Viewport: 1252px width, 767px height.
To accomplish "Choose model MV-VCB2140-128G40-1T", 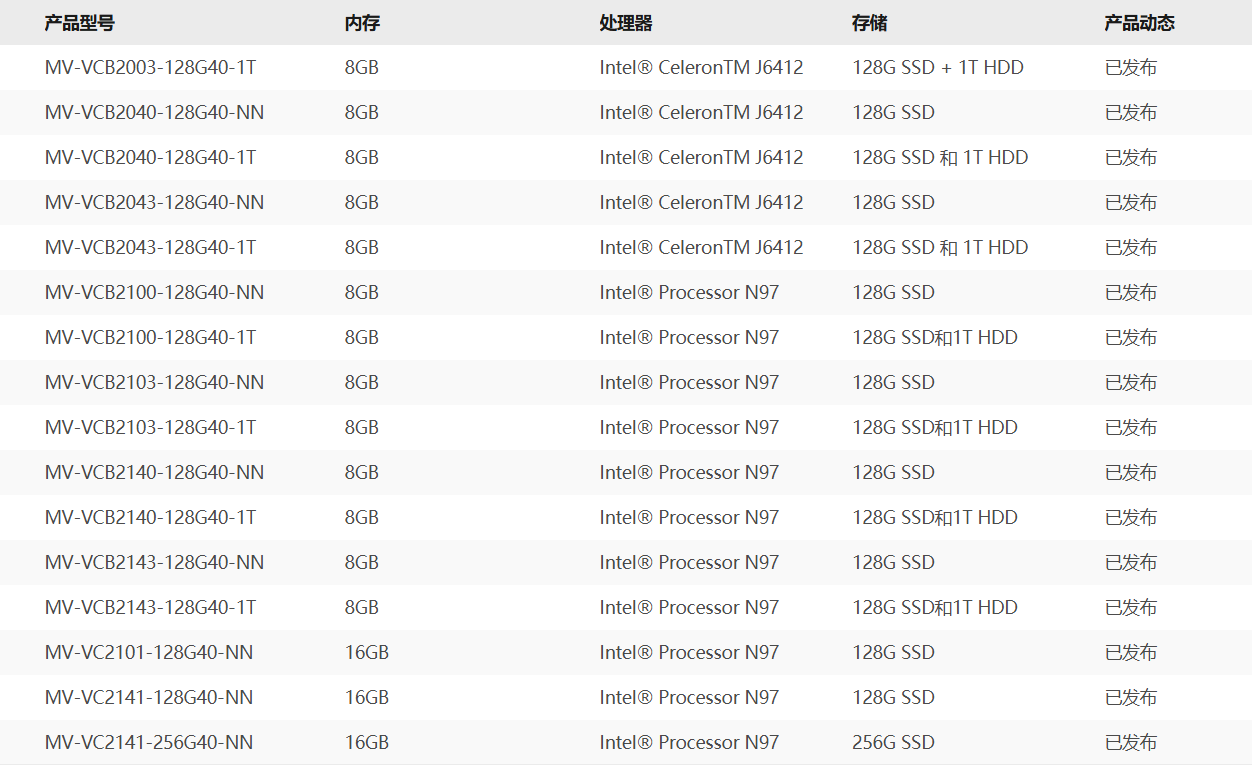I will pyautogui.click(x=150, y=518).
